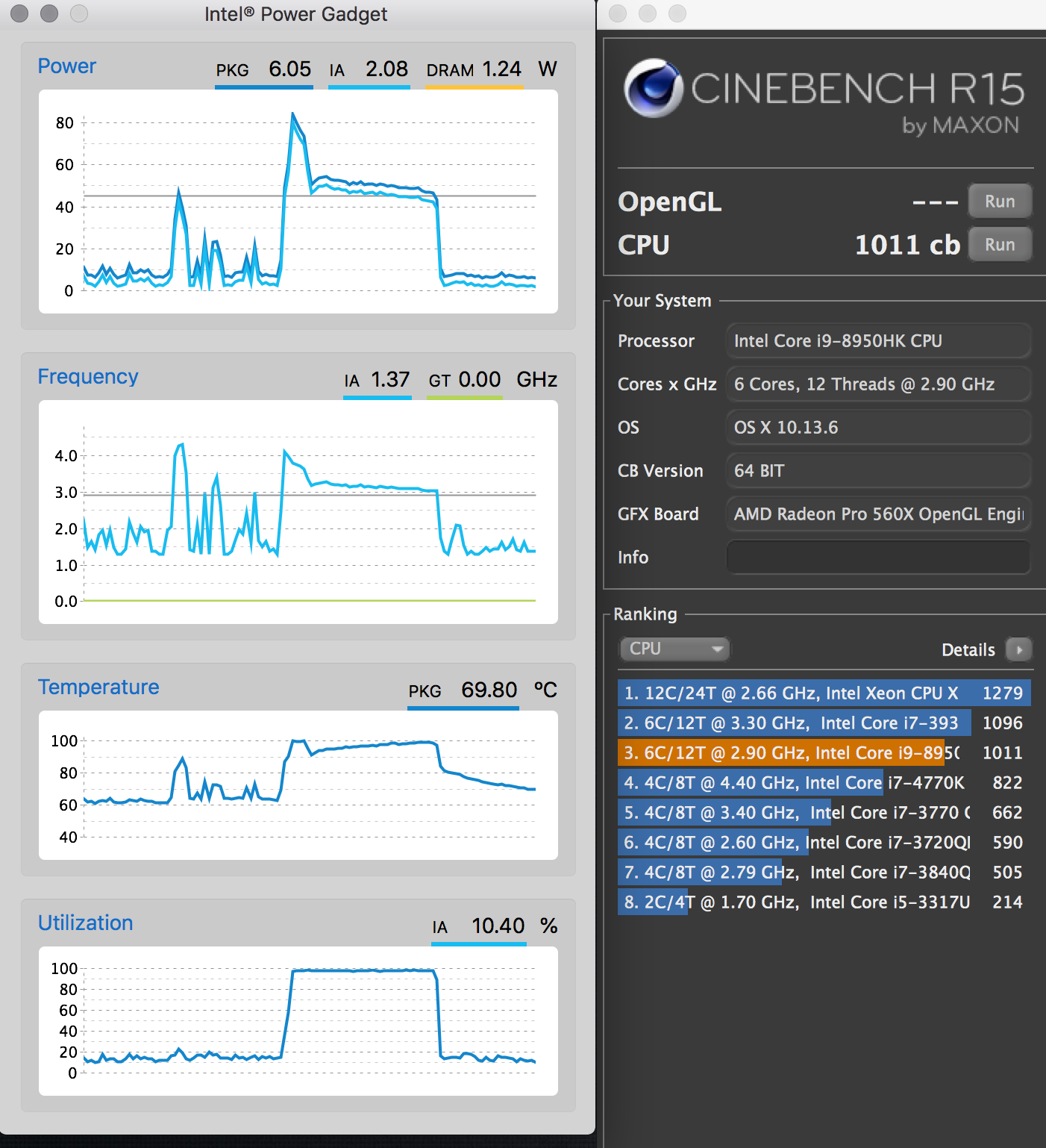The image size is (1046, 1148).
Task: Click the GT frequency value 0.00
Action: point(479,379)
